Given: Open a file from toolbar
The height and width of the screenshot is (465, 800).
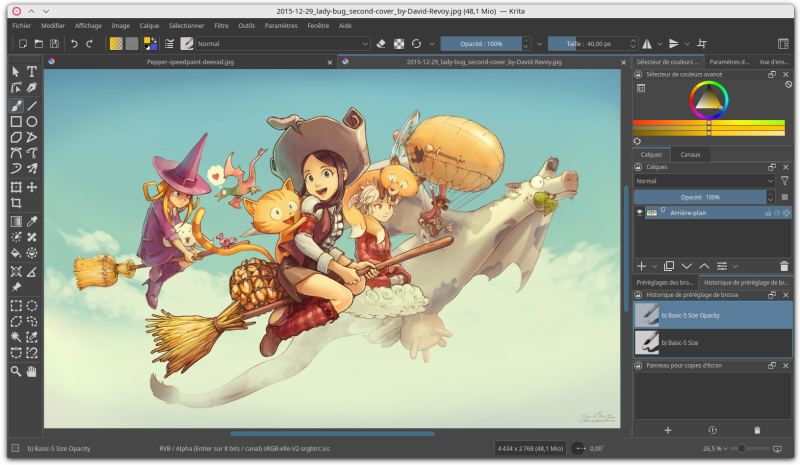Looking at the screenshot, I should 38,44.
